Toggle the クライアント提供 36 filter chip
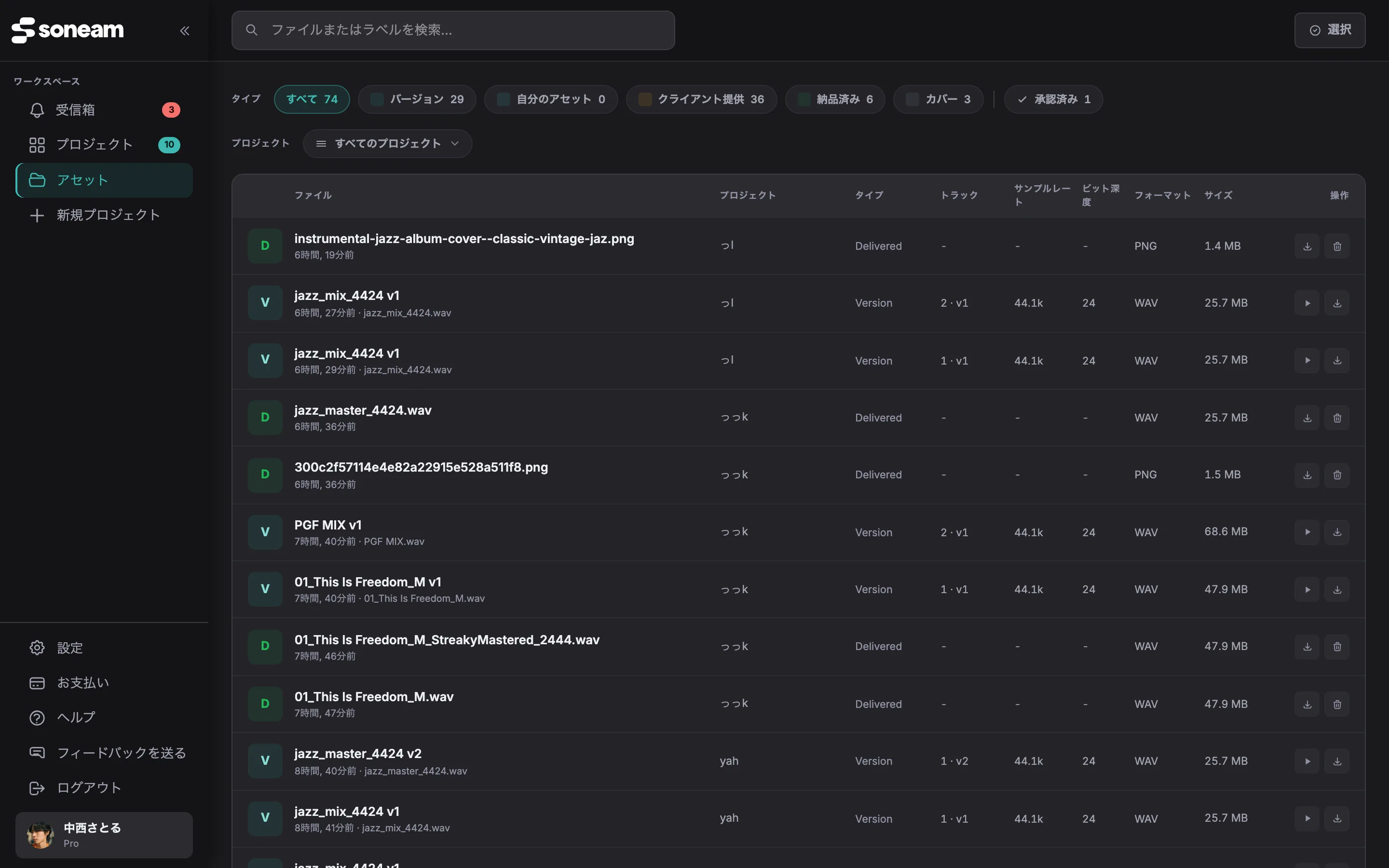1389x868 pixels. point(701,99)
